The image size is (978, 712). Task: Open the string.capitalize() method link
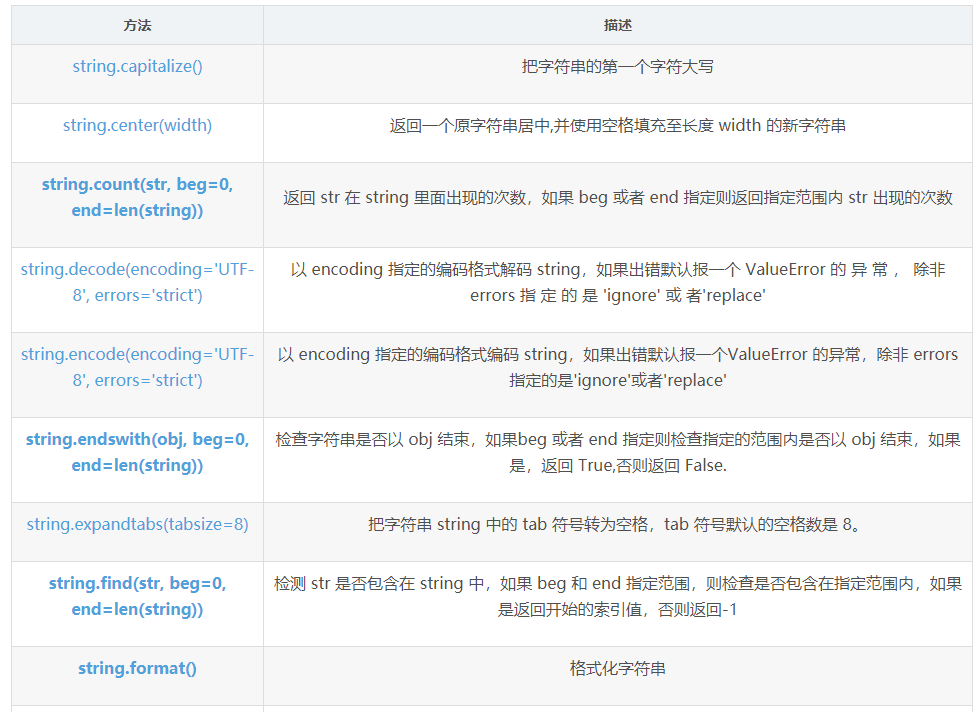coord(137,66)
